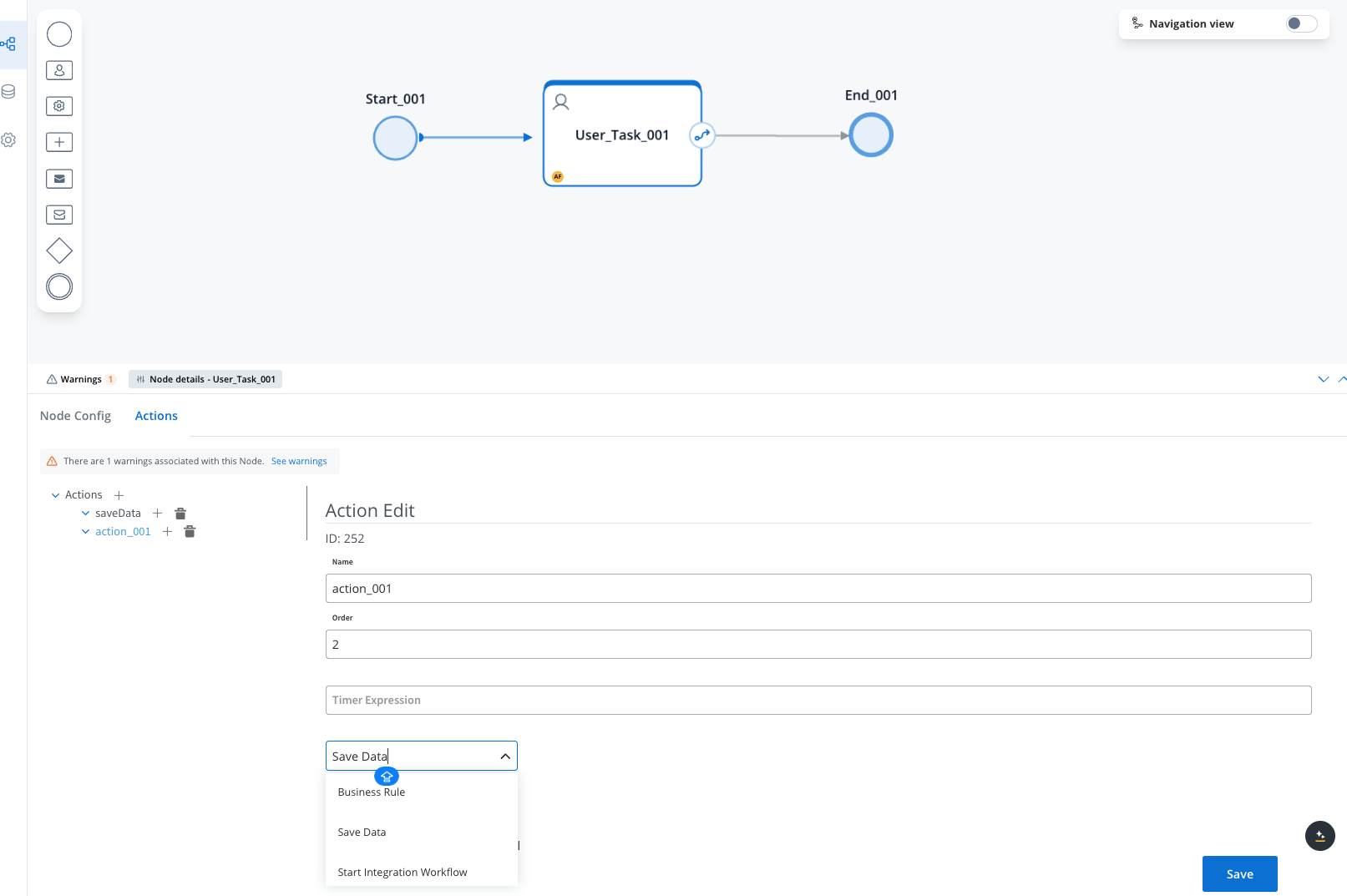Select the subprocess plus palette icon
Viewport: 1347px width, 896px height.
click(x=59, y=142)
